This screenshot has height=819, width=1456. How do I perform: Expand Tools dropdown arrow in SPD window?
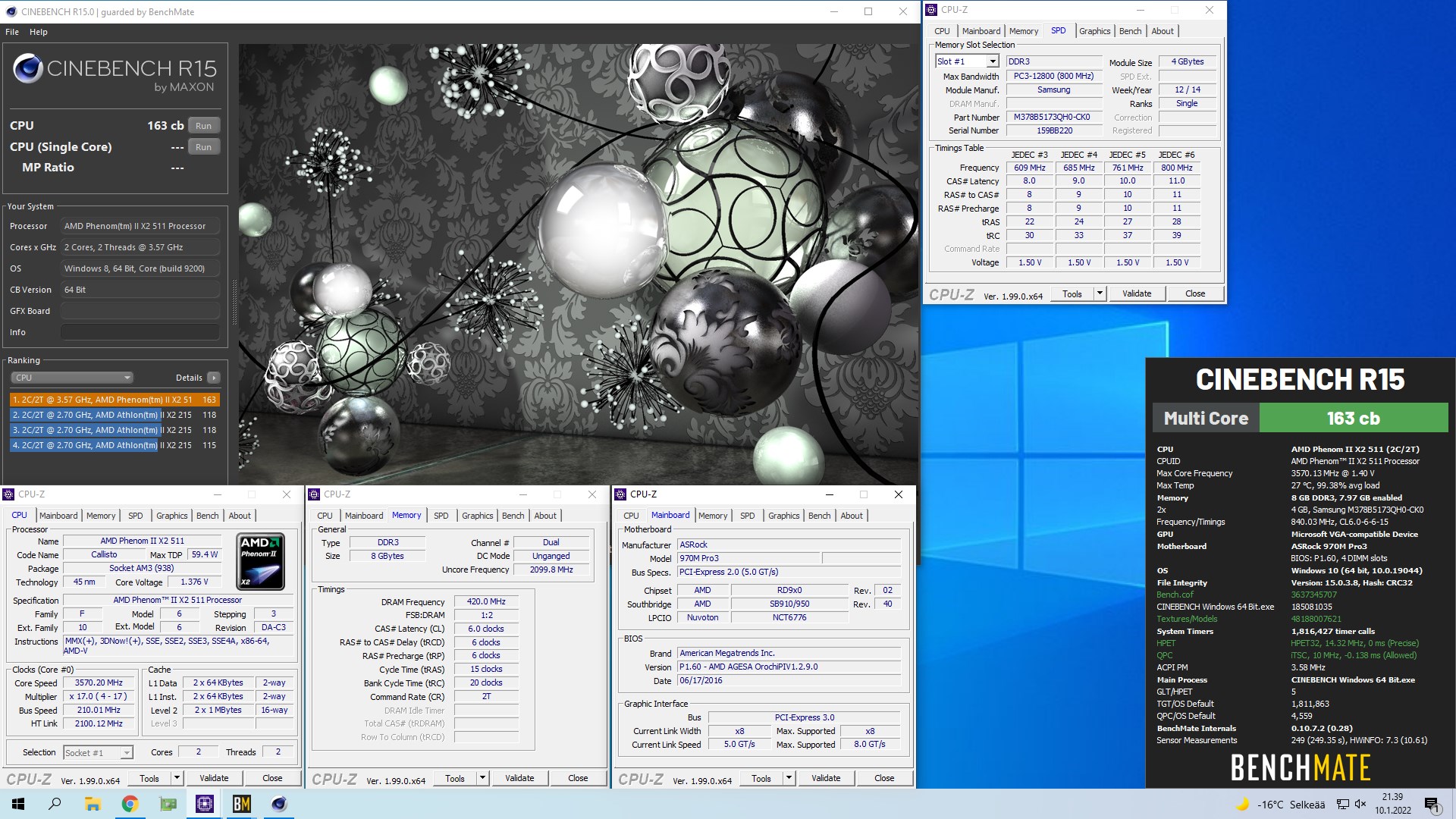tap(1100, 293)
